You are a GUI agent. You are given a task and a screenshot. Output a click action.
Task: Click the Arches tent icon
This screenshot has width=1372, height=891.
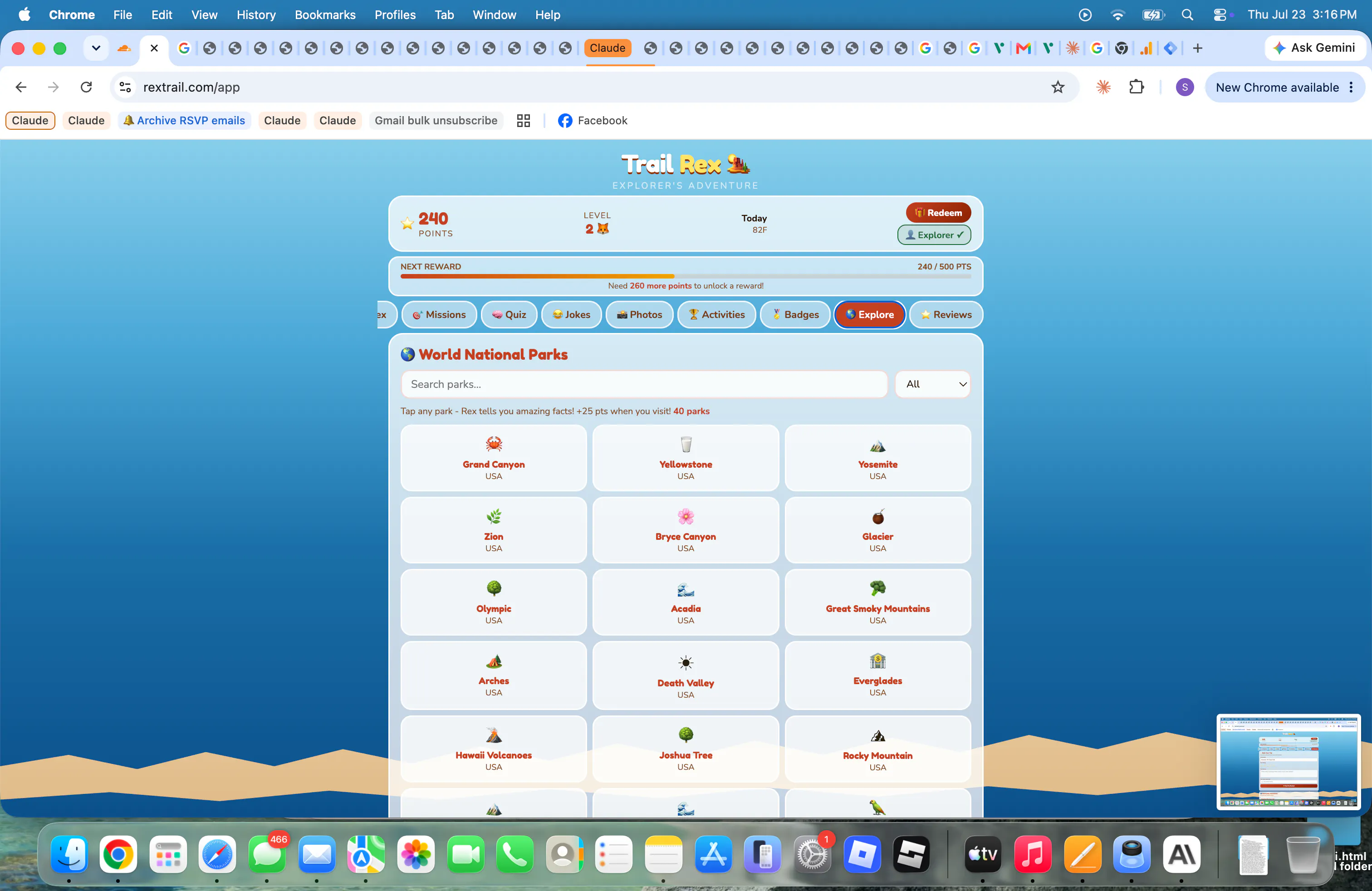click(494, 661)
